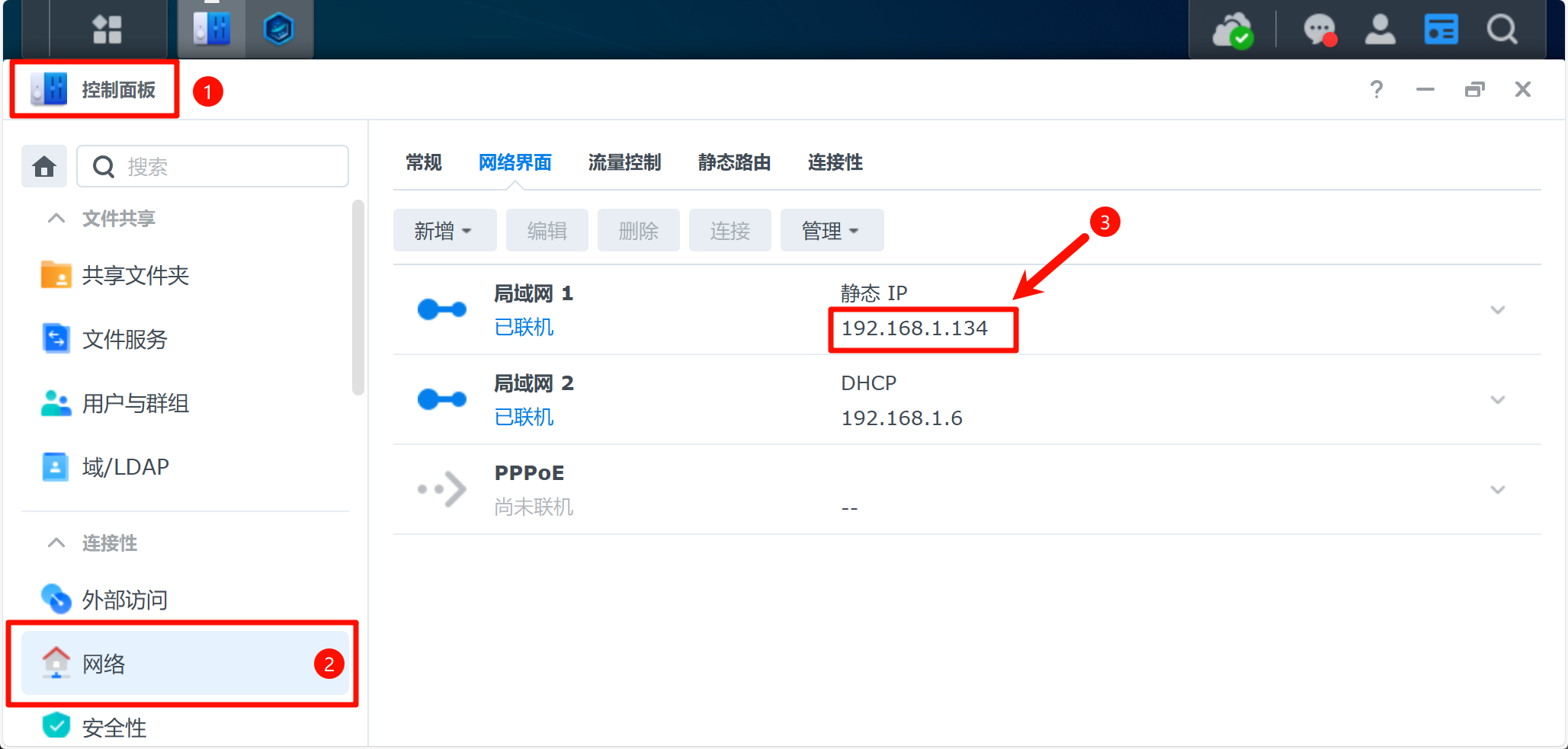
Task: Restore the Control Panel window size
Action: (1475, 90)
